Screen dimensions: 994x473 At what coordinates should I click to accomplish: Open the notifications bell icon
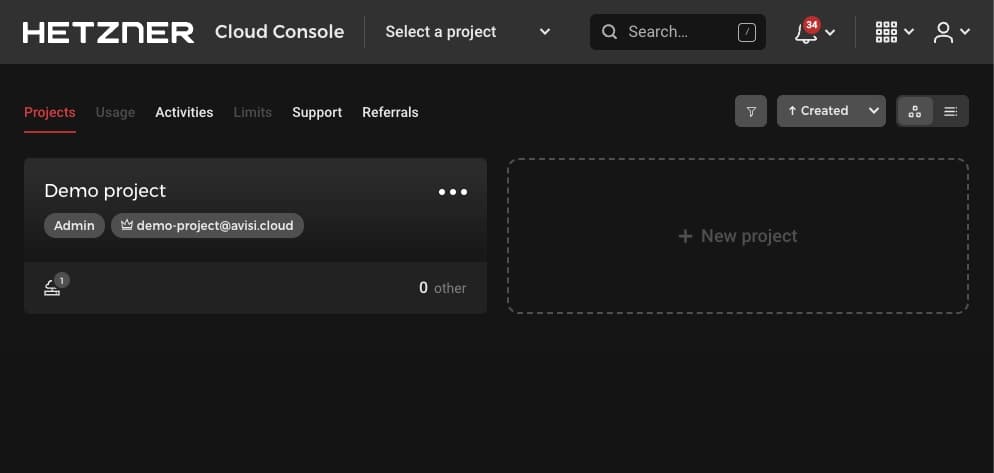(x=805, y=34)
